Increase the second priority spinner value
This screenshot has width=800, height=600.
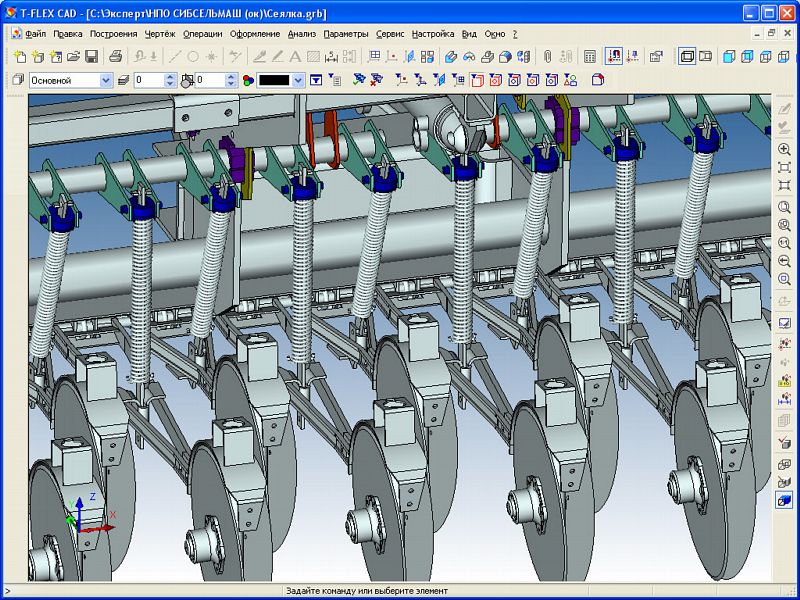coord(231,77)
